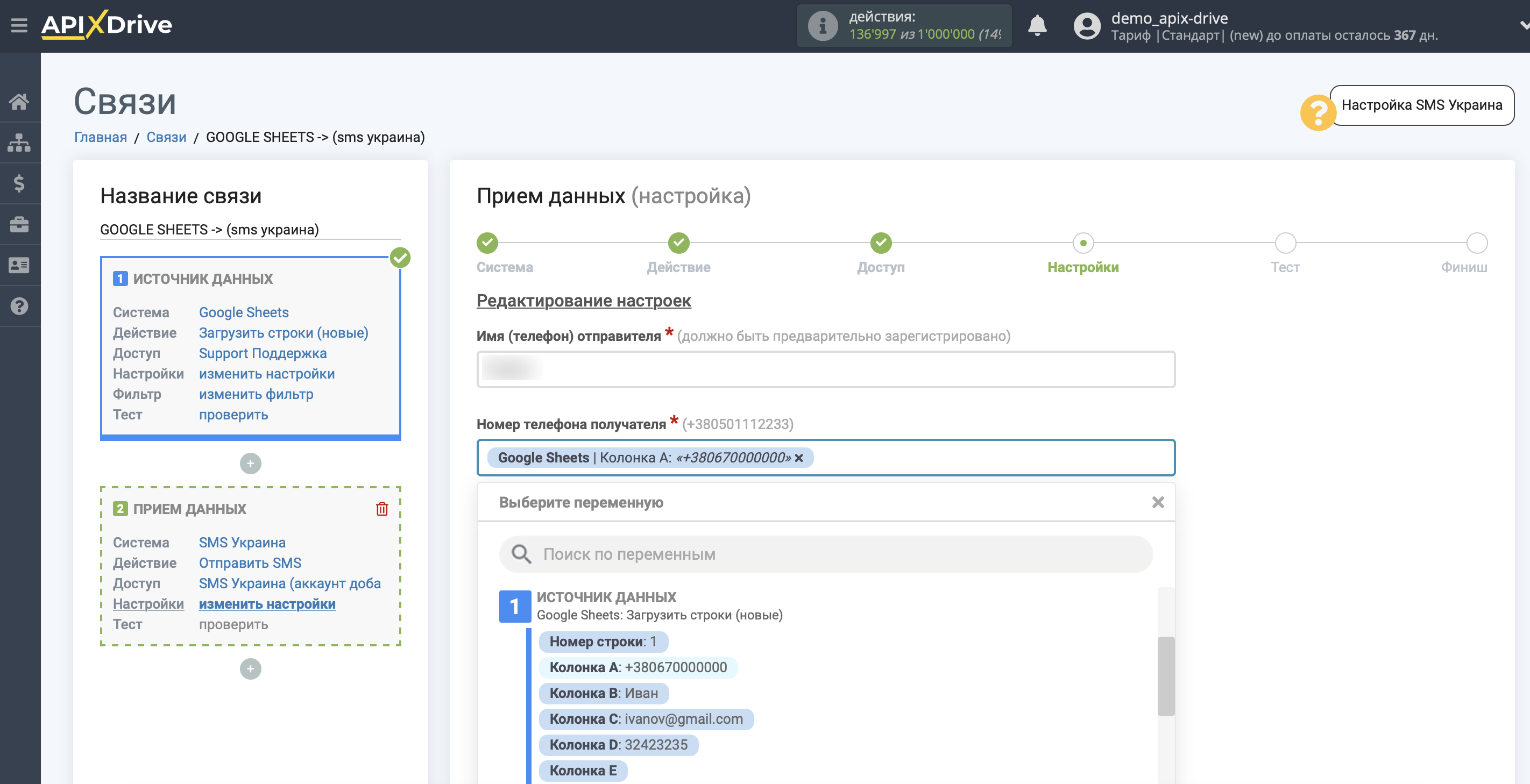The image size is (1530, 784).
Task: Open Google Sheets system link
Action: tap(244, 312)
